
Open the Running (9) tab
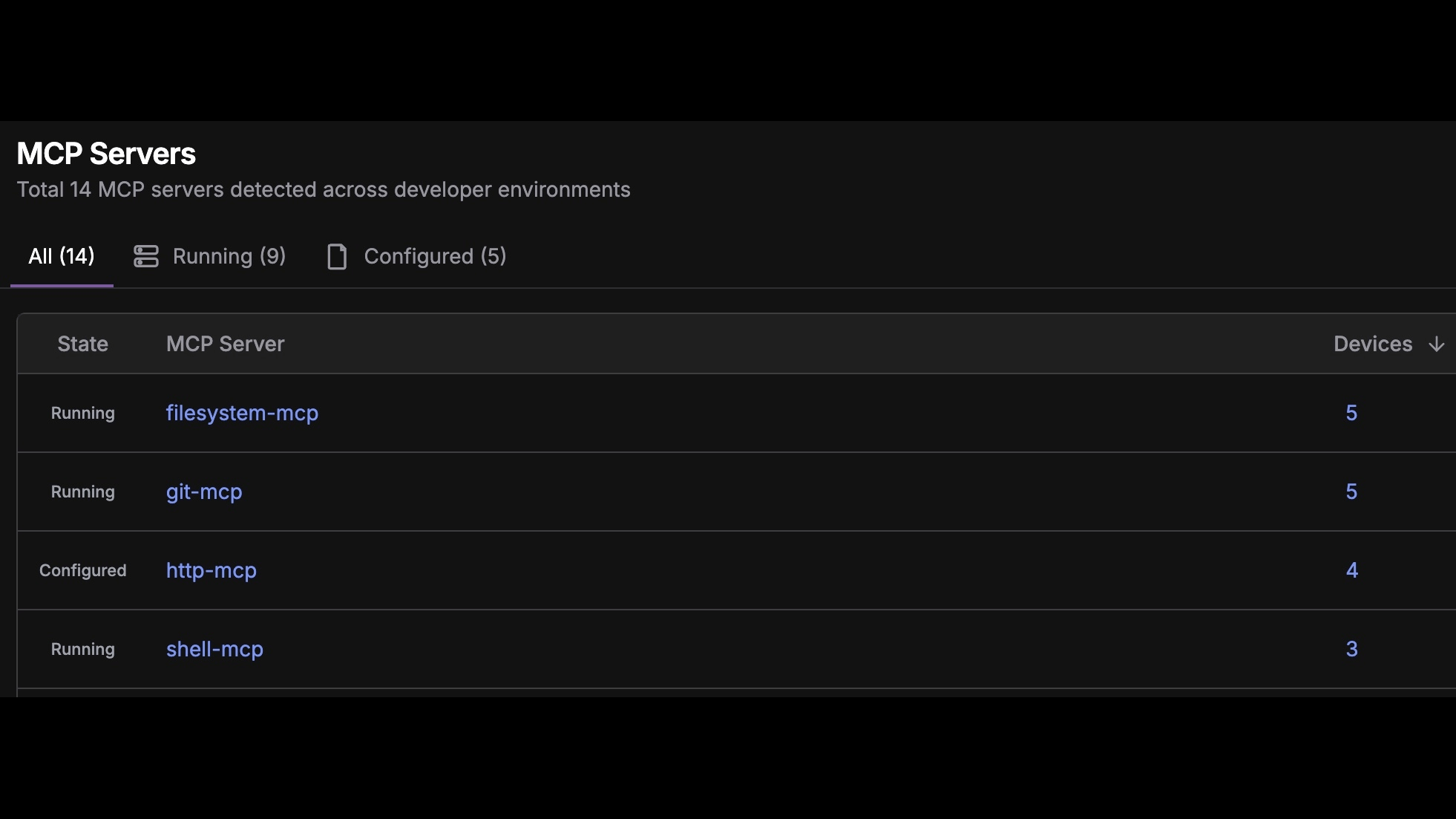coord(229,256)
